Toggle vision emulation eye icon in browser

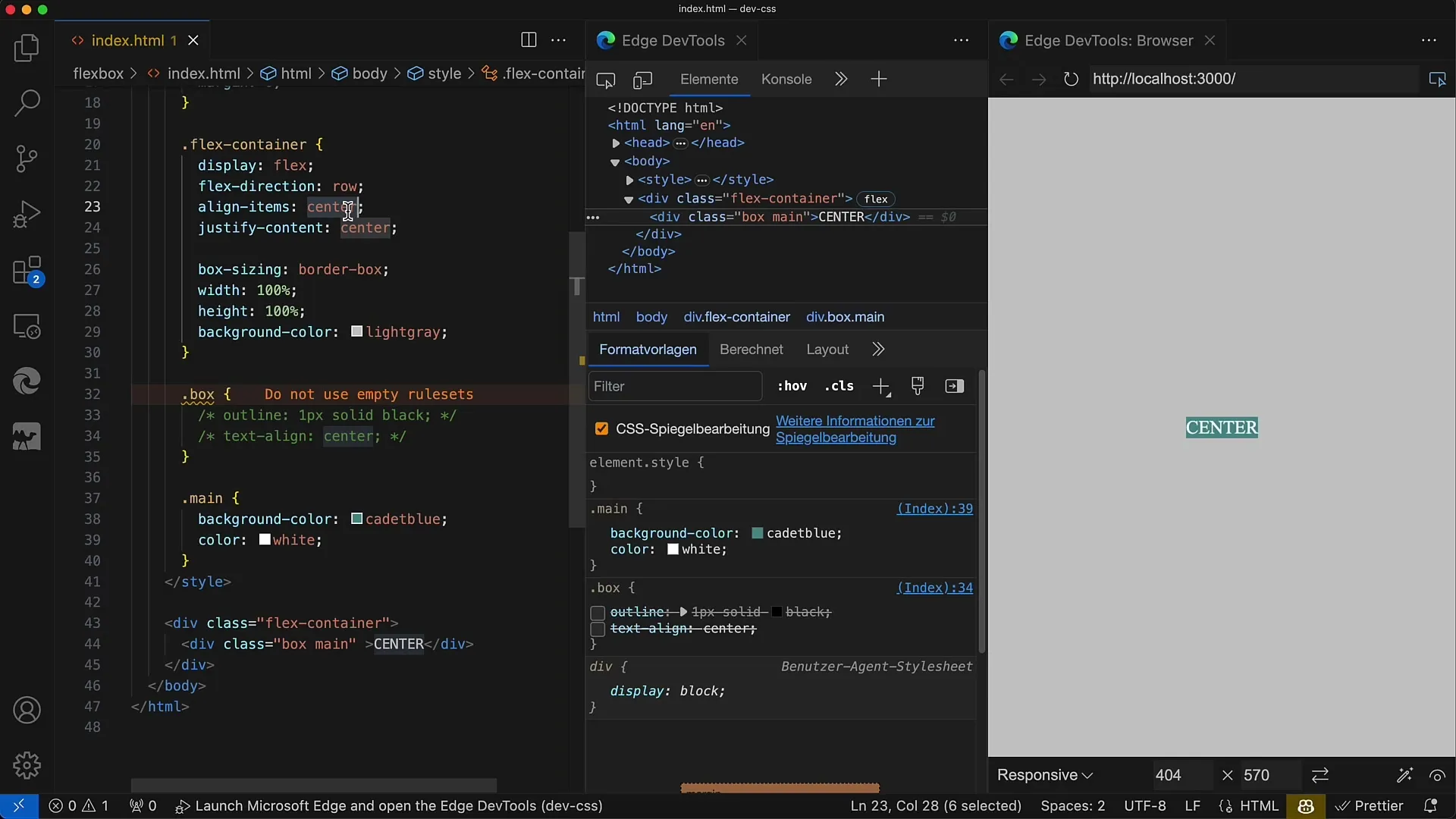point(1437,775)
